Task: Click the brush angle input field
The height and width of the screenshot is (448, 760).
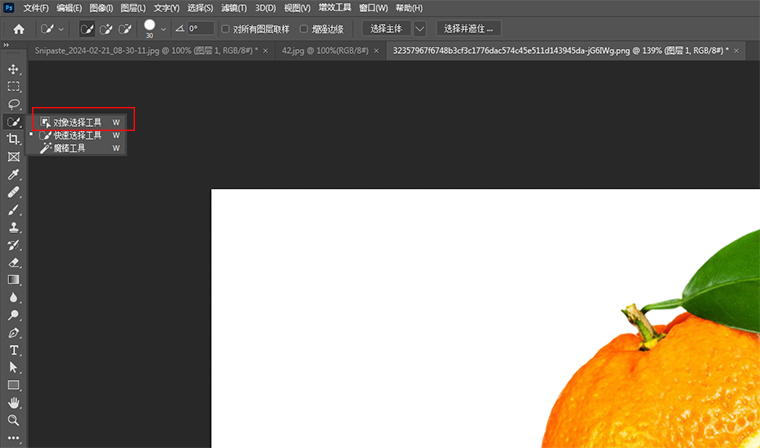Action: tap(200, 29)
